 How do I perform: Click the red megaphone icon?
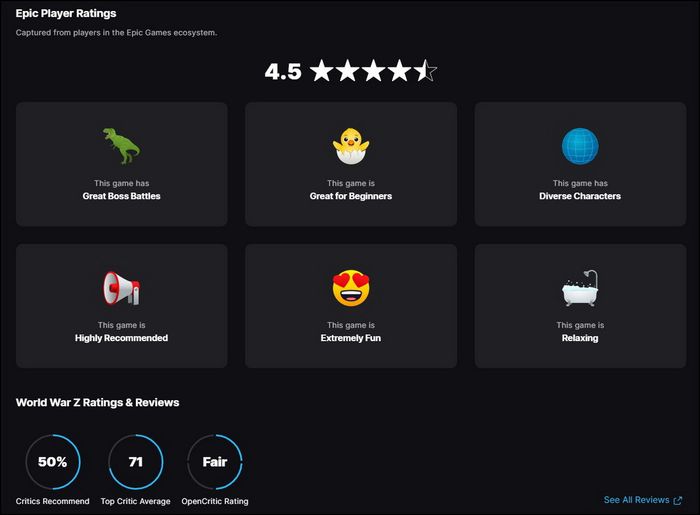pos(121,288)
